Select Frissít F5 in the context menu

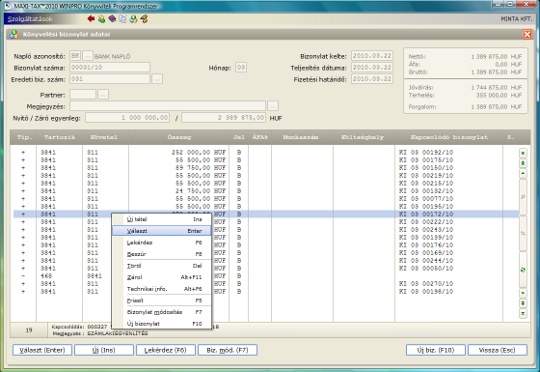(162, 300)
